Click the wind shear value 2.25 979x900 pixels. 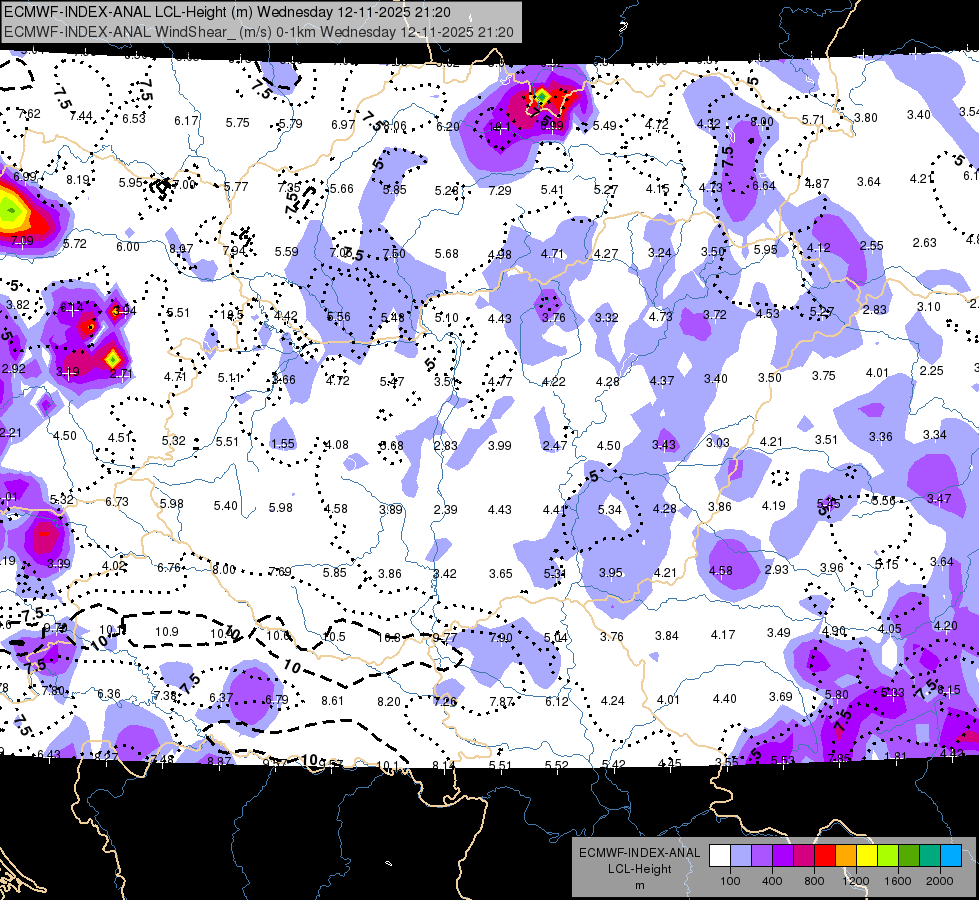pos(931,370)
